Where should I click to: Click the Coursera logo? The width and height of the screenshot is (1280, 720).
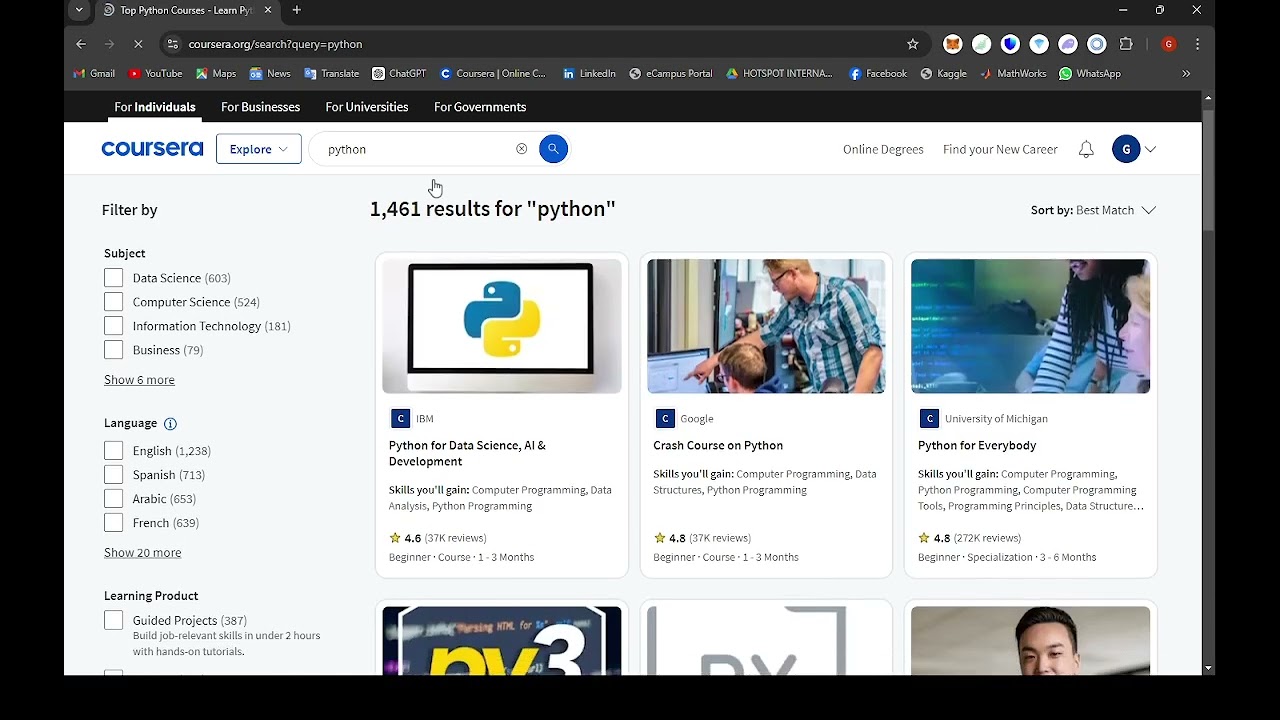point(152,149)
